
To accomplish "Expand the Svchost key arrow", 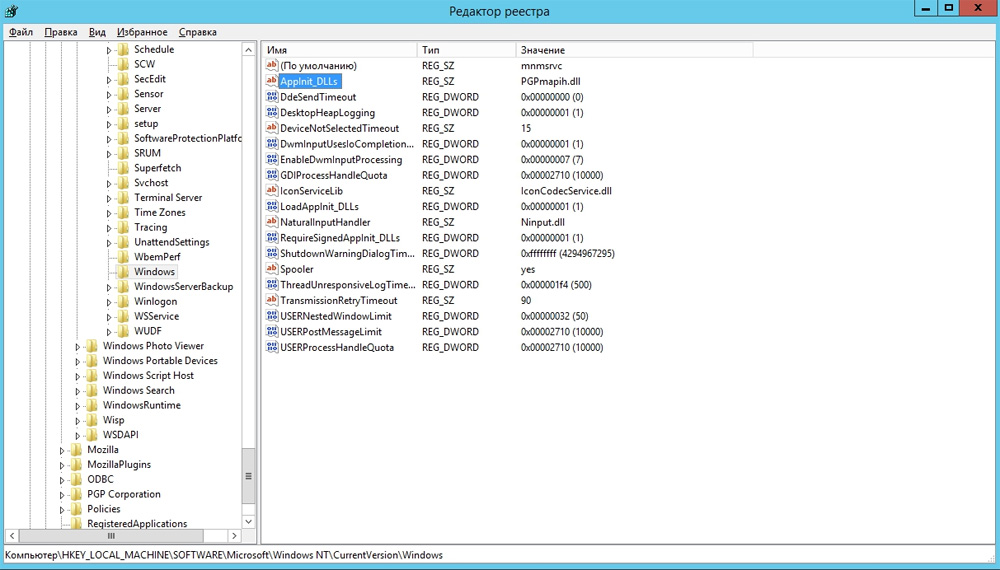I will click(x=108, y=183).
